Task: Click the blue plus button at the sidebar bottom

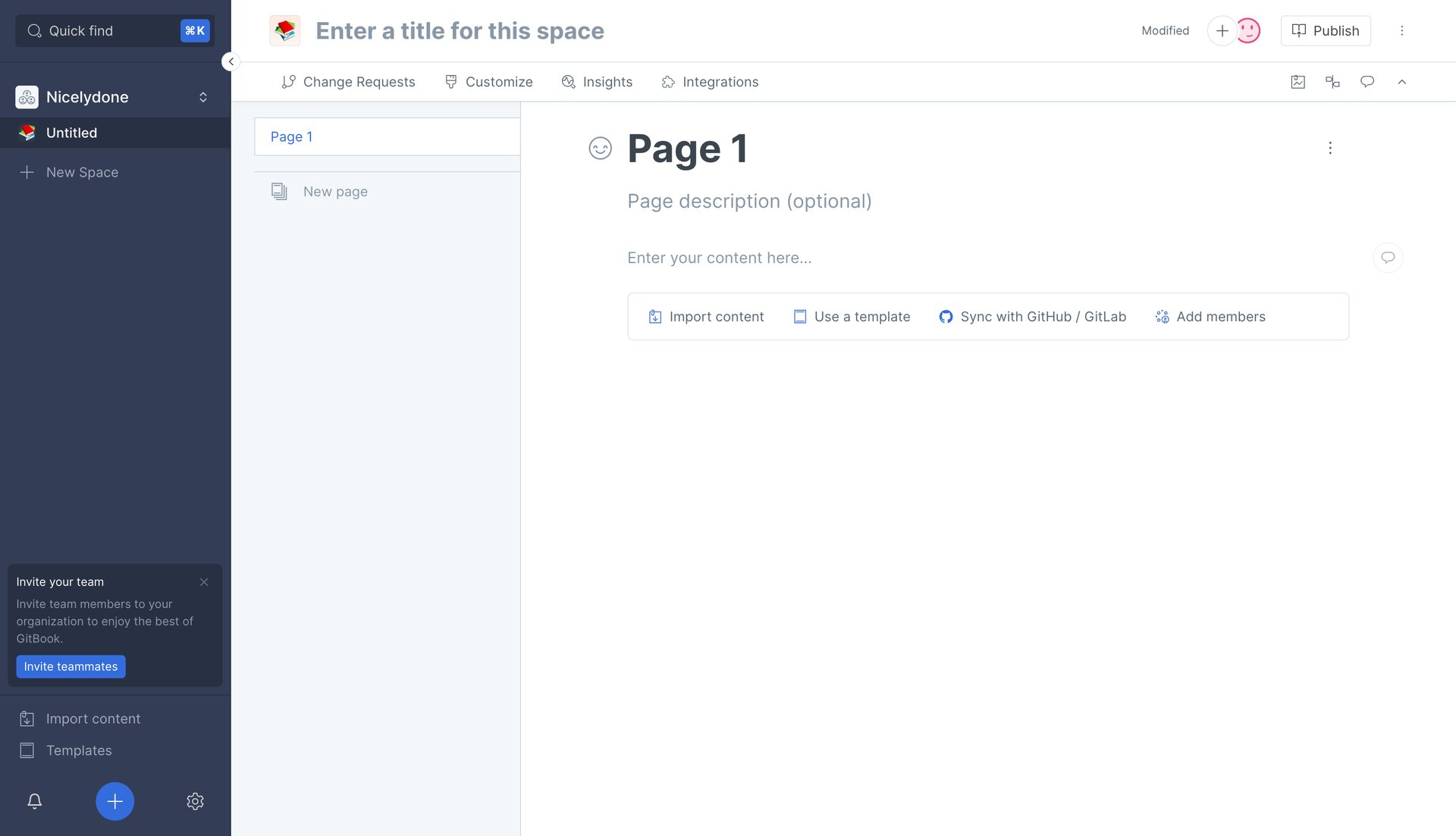Action: 115,801
